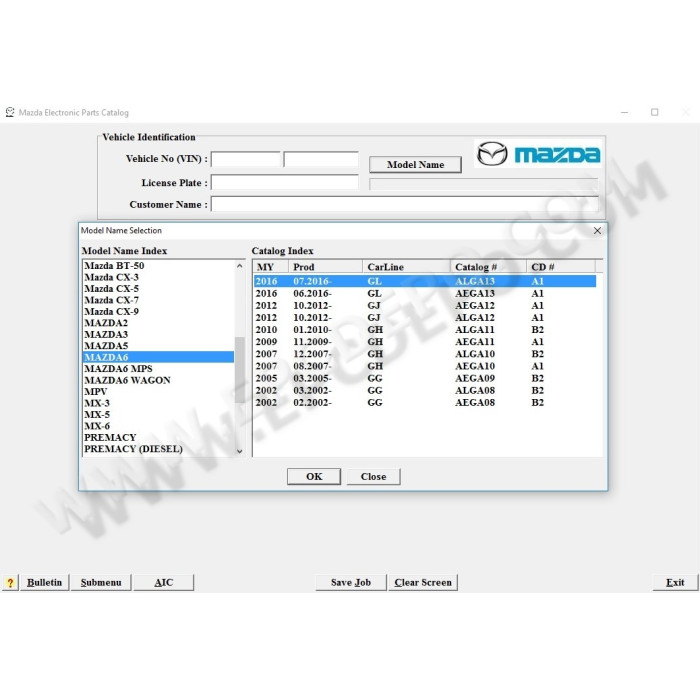Select the highlighted MAZDA6 model

click(158, 357)
